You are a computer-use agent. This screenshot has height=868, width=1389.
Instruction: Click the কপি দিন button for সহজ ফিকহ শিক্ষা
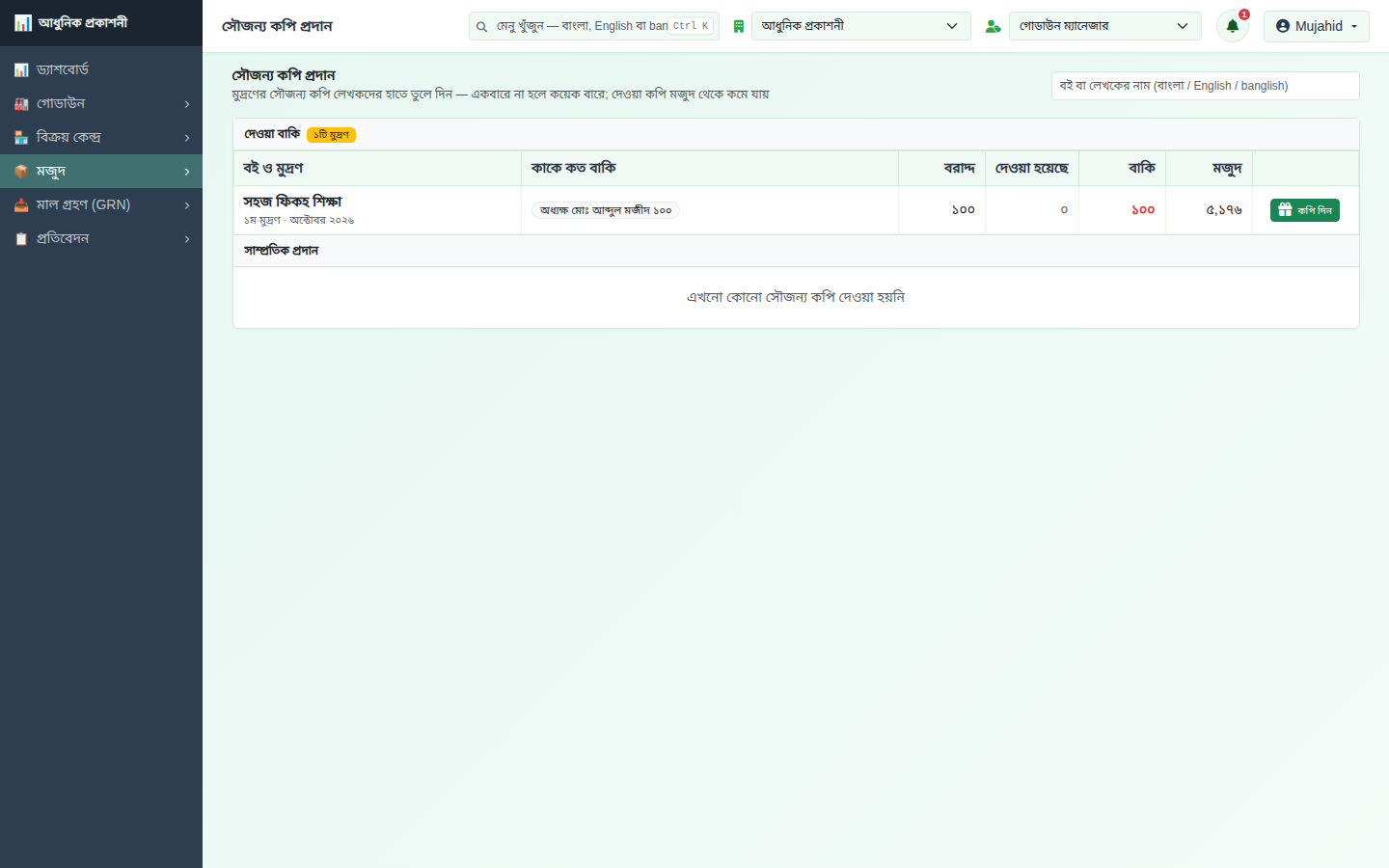1304,209
